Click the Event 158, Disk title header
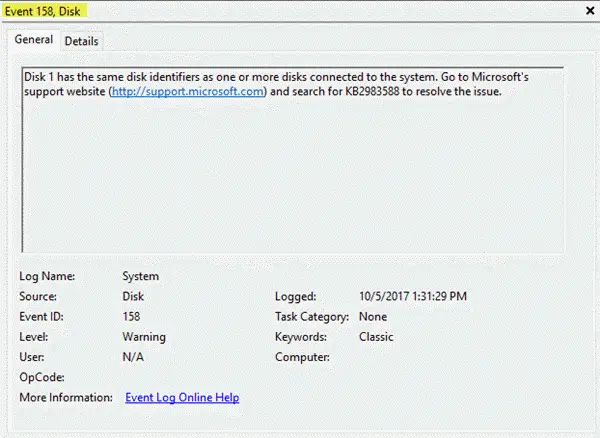 coord(42,9)
